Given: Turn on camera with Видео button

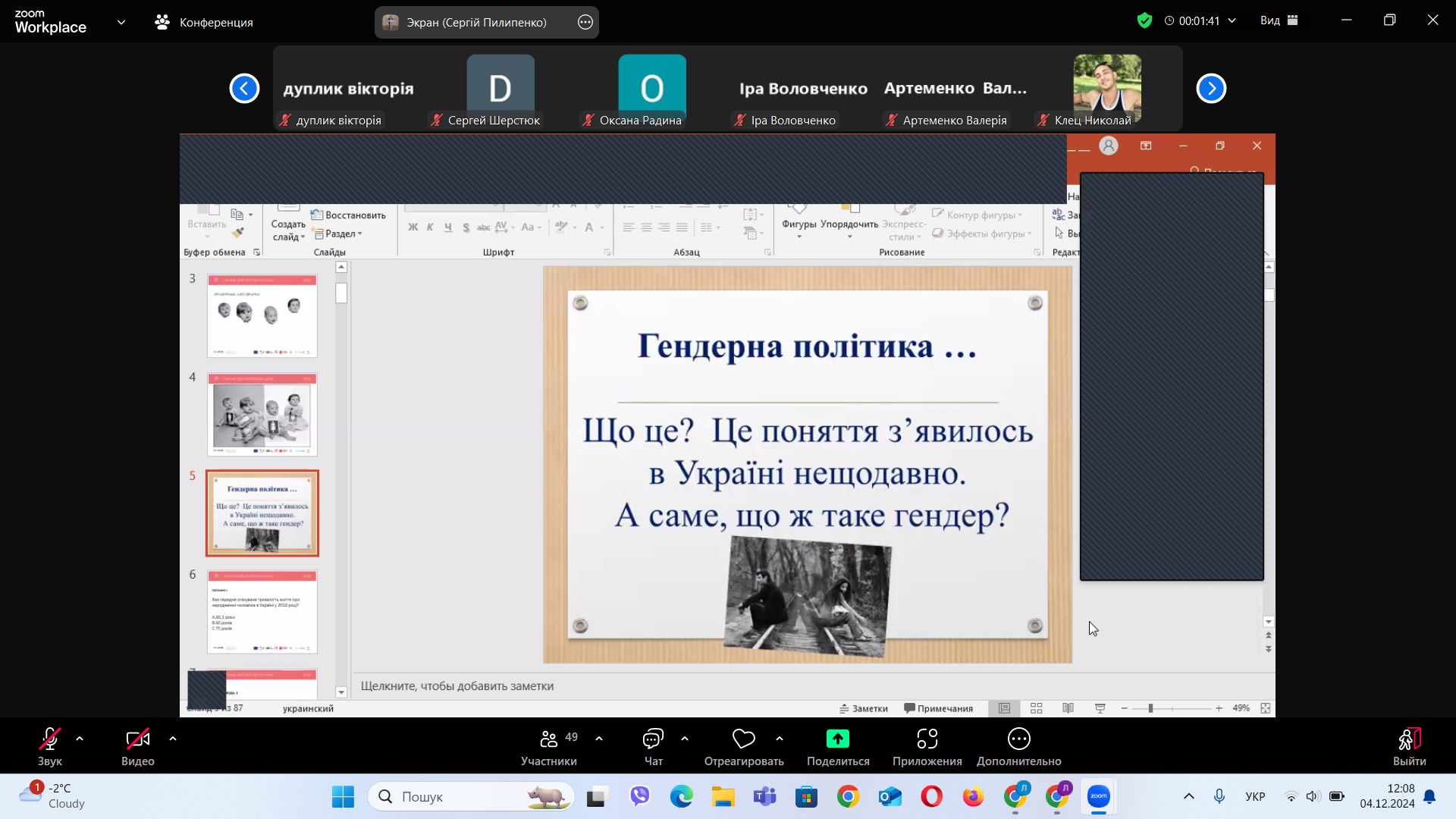Looking at the screenshot, I should [x=137, y=739].
